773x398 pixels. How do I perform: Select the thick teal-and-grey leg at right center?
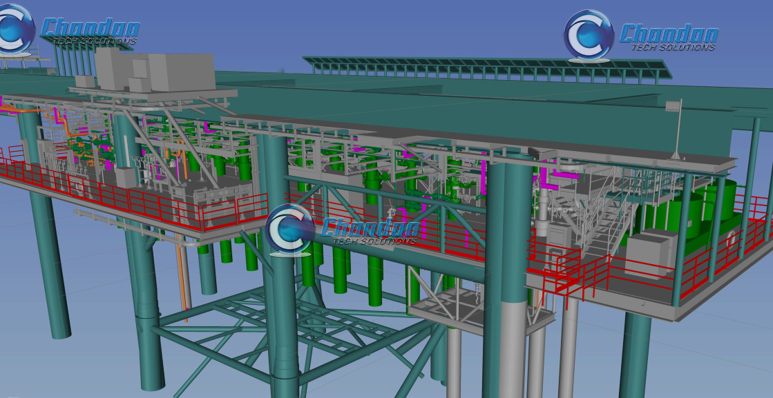(x=508, y=276)
